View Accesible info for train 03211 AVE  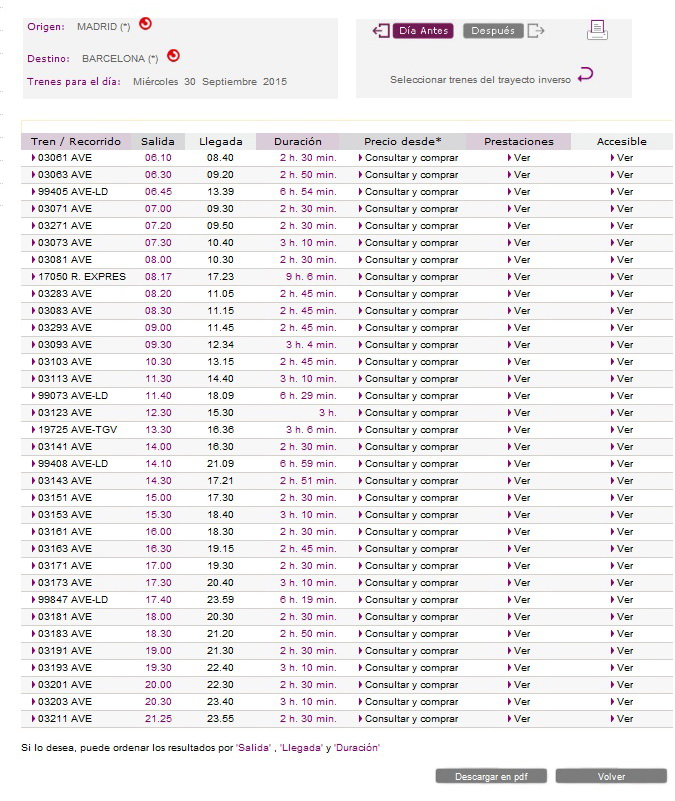(621, 719)
